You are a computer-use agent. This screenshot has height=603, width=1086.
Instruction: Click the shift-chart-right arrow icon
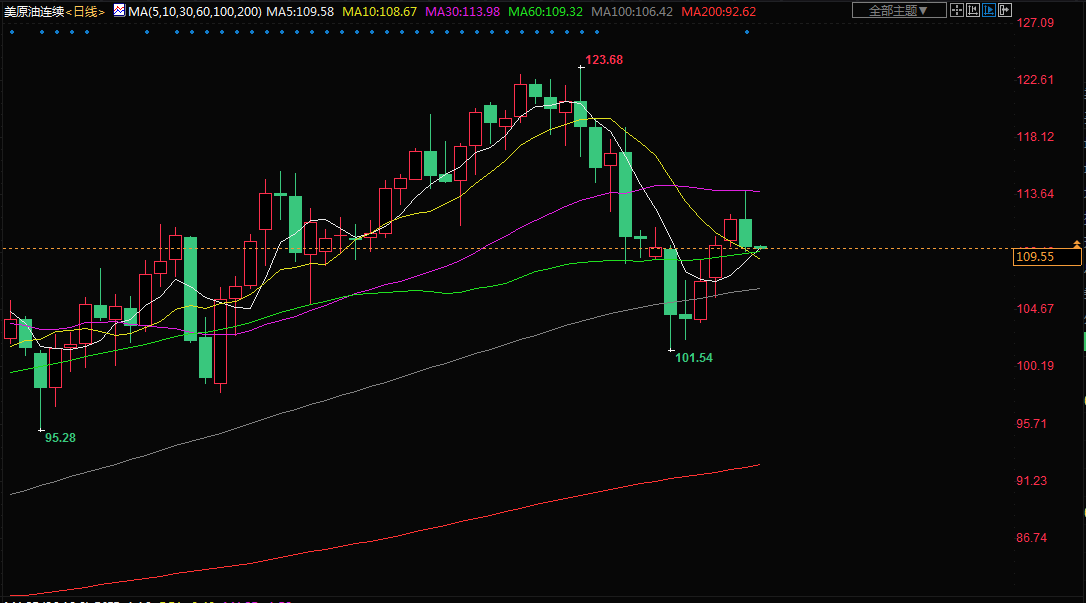(1006, 10)
